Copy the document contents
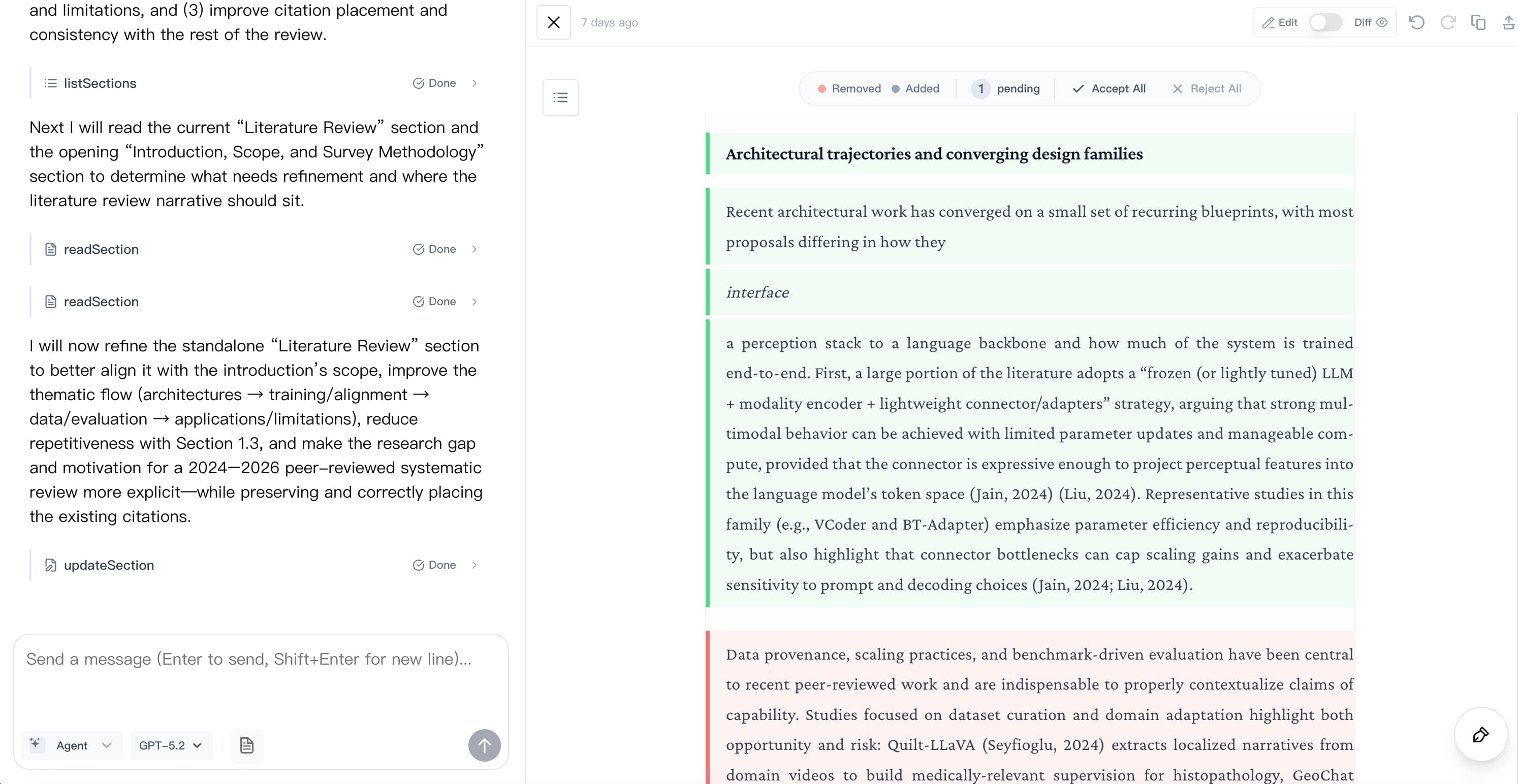The height and width of the screenshot is (784, 1518). point(1479,22)
